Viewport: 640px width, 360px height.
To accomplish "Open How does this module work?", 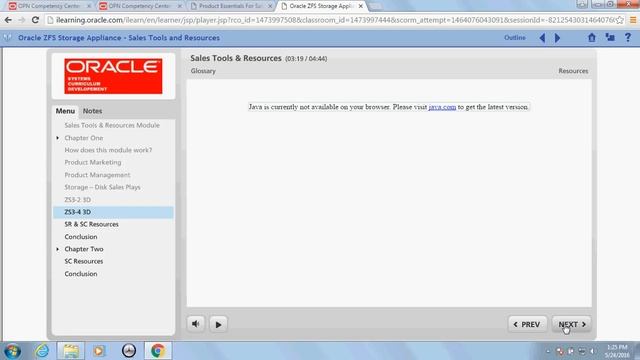I will (108, 150).
